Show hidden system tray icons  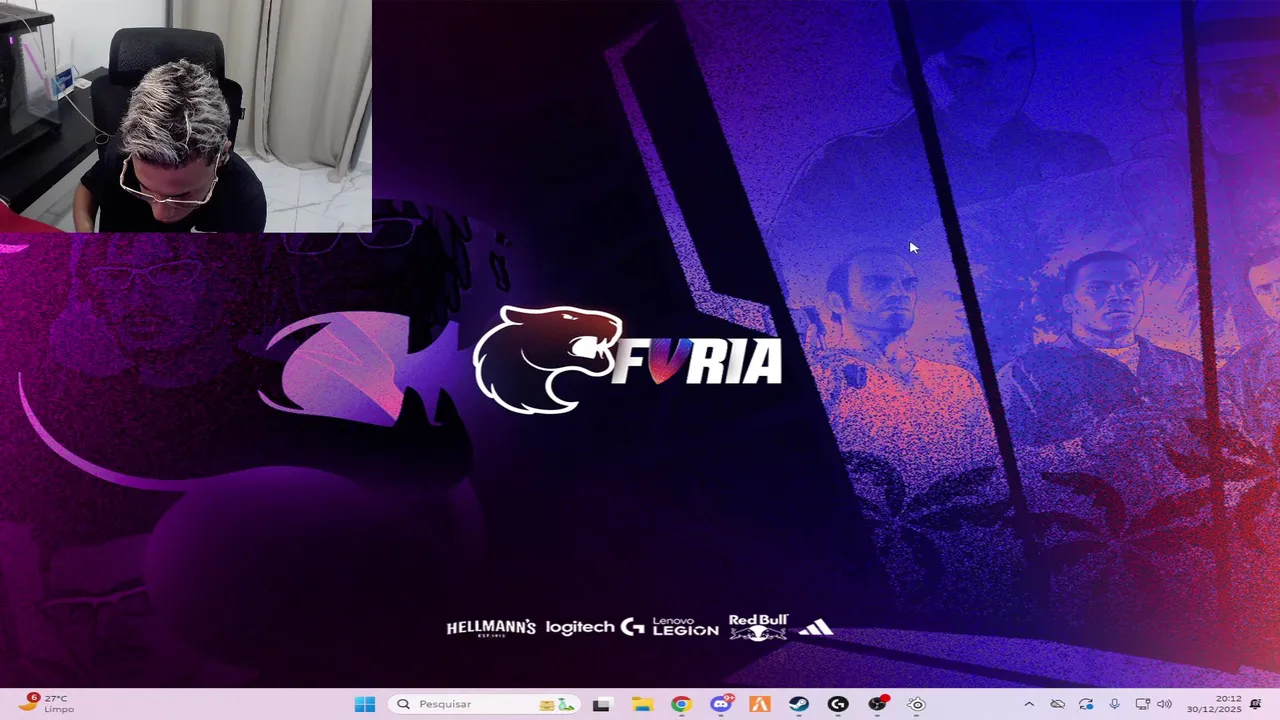tap(1029, 704)
